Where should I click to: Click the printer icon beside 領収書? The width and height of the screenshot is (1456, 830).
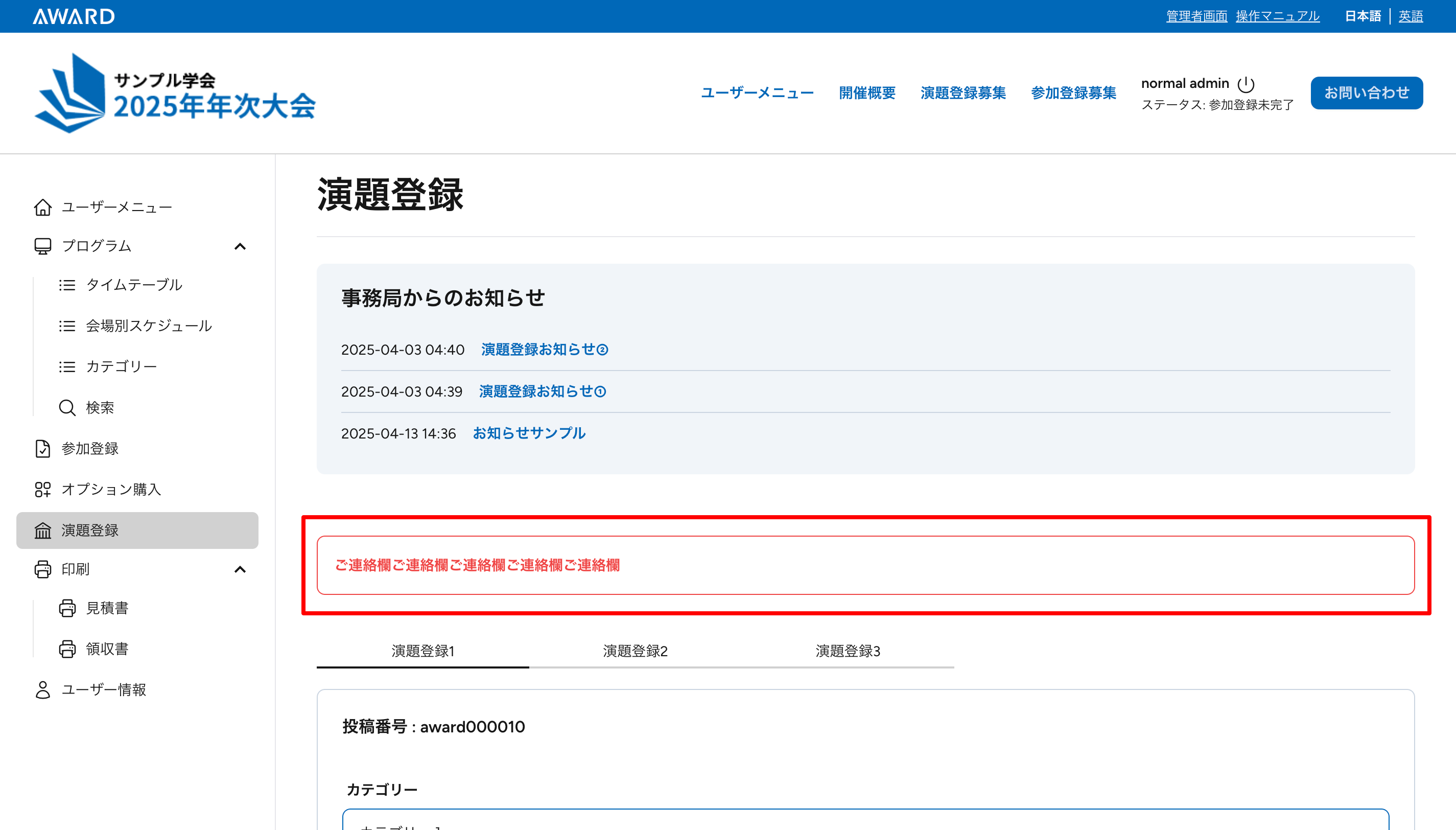[x=67, y=649]
